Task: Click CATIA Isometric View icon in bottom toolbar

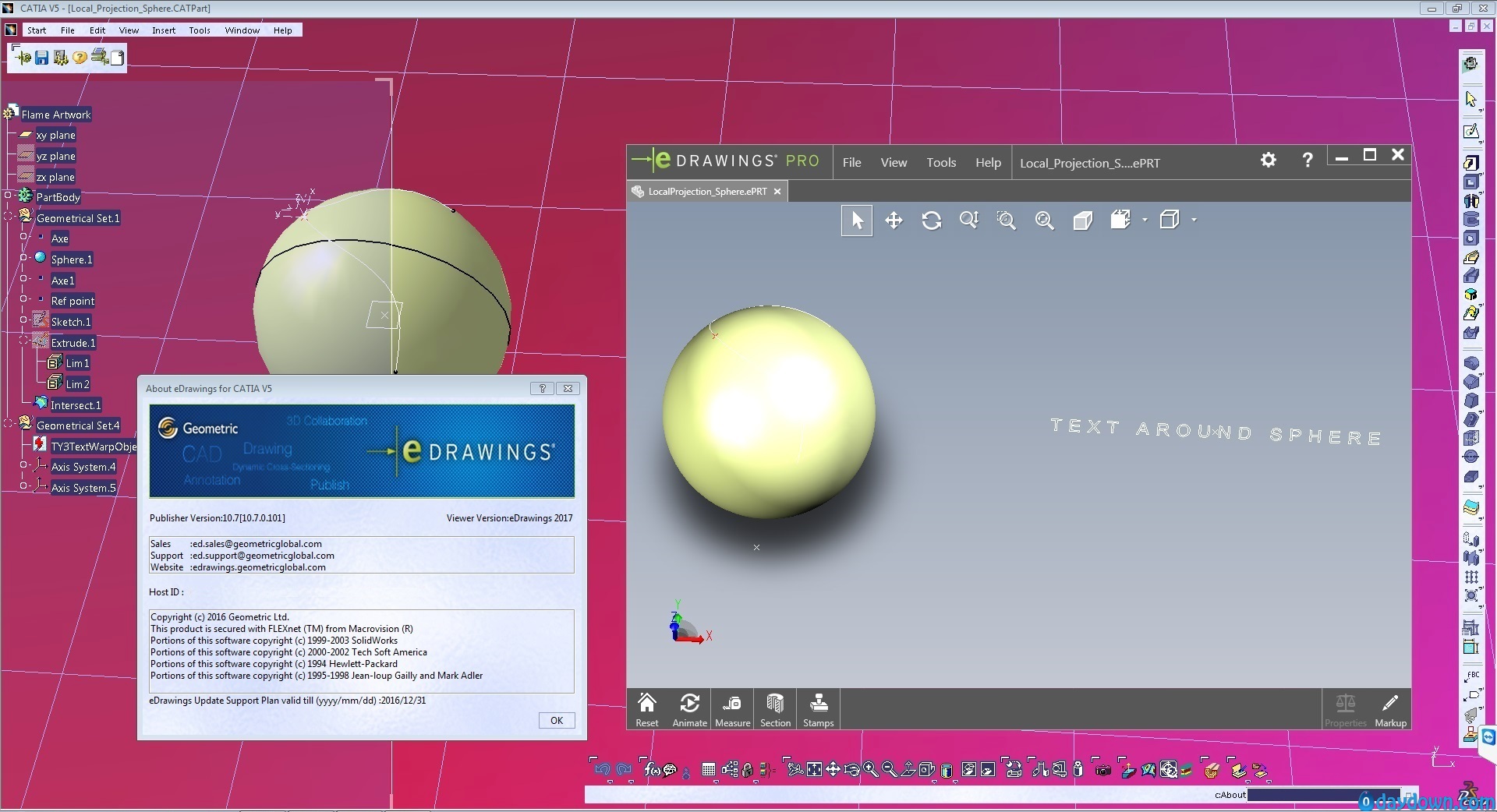Action: click(926, 770)
